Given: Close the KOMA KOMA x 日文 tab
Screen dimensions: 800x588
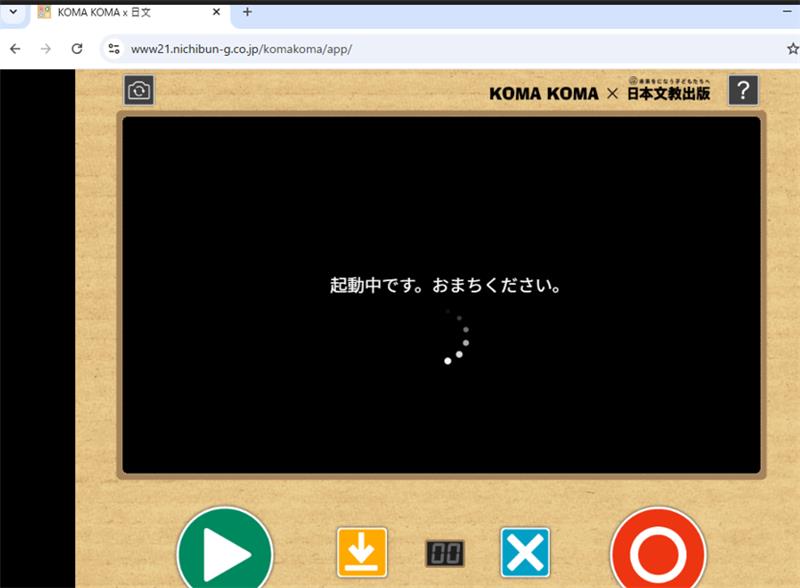Looking at the screenshot, I should tap(216, 12).
